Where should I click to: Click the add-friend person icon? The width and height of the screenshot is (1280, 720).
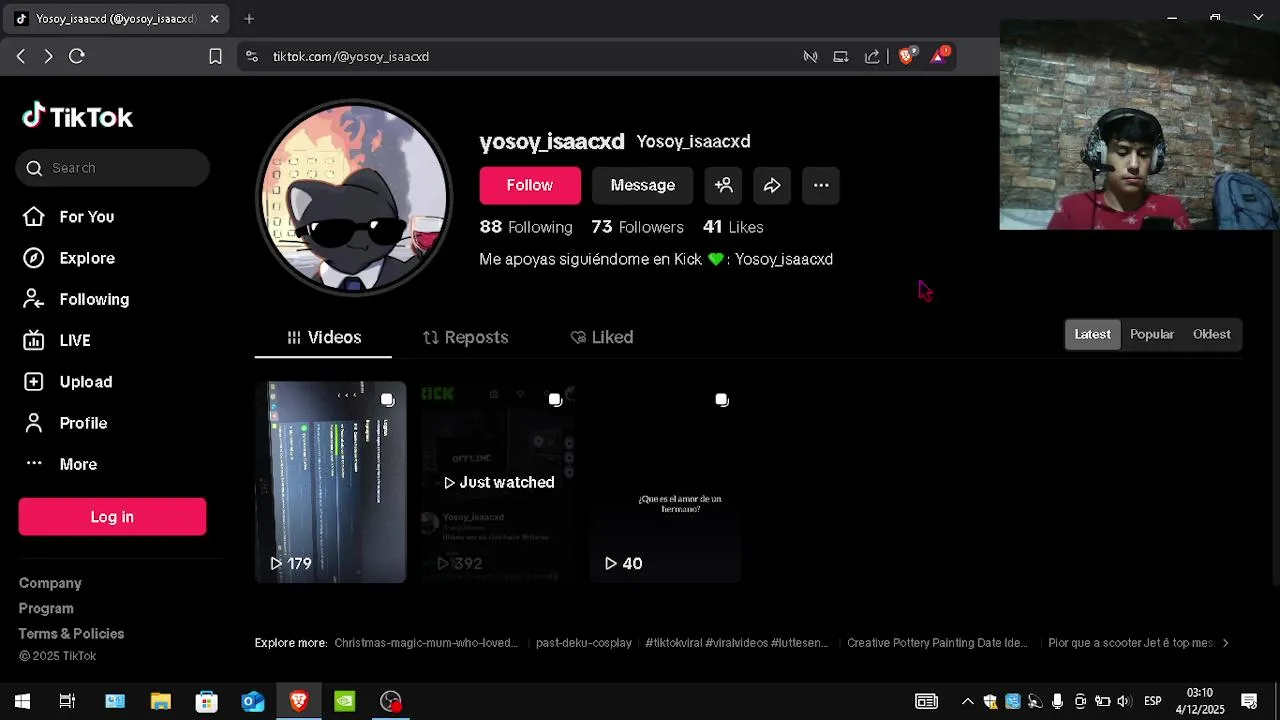click(x=724, y=185)
